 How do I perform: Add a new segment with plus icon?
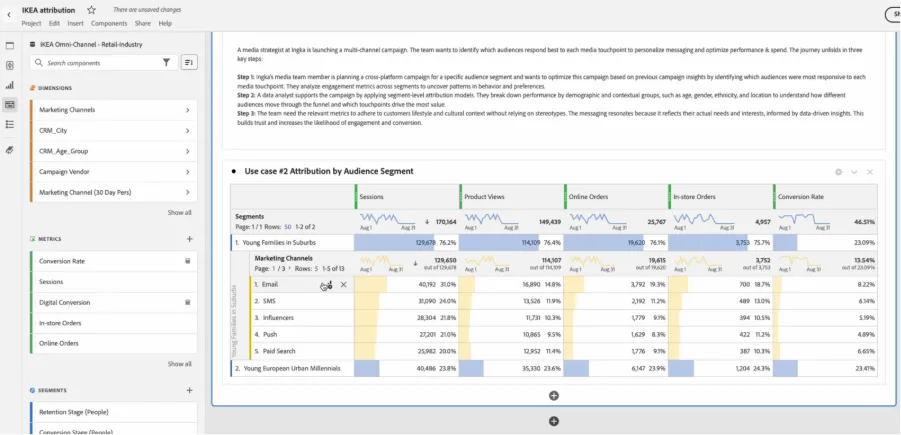coord(190,390)
